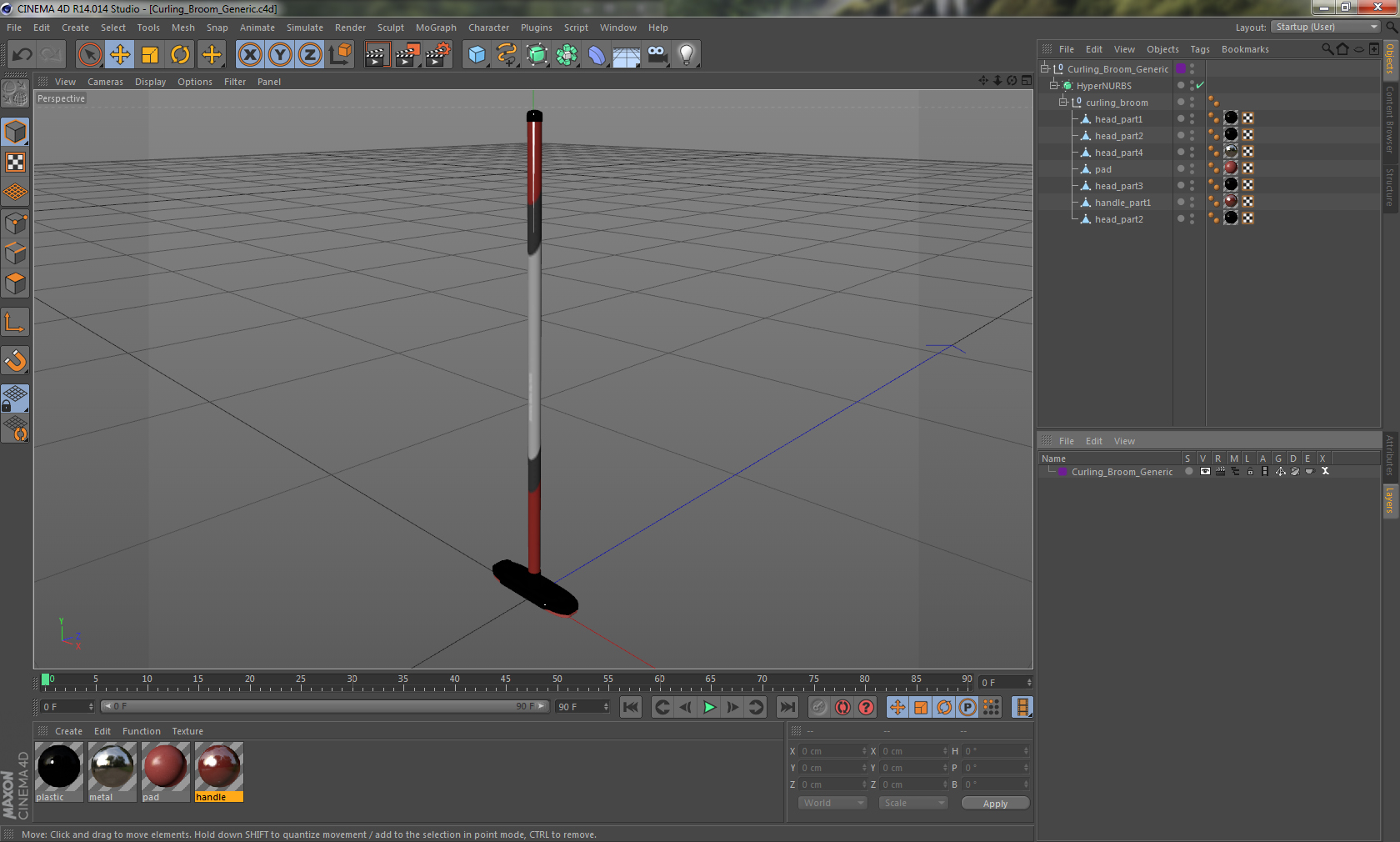
Task: Switch to Points mode
Action: pyautogui.click(x=15, y=223)
